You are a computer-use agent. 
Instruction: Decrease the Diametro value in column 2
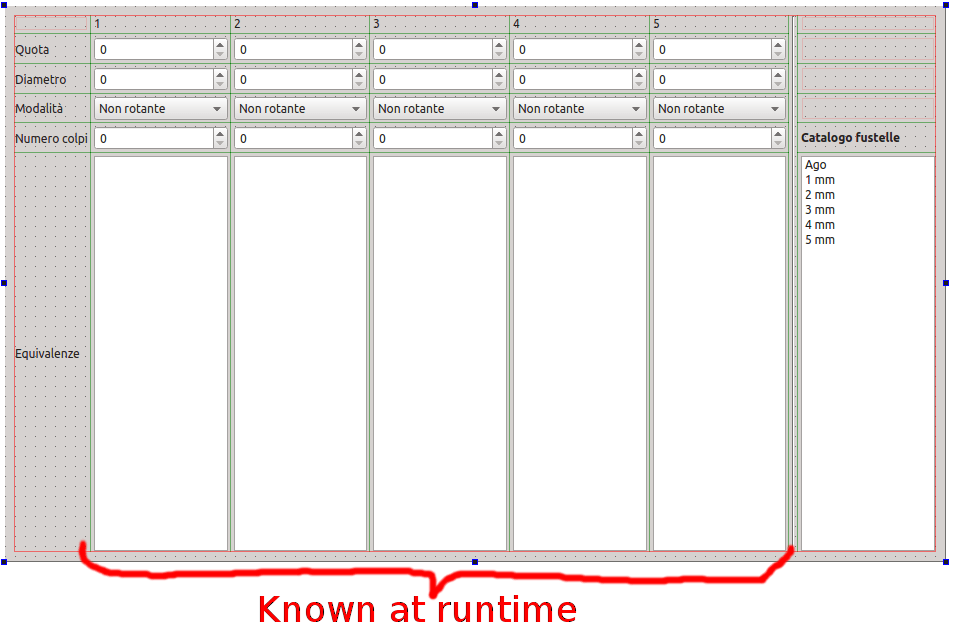(x=361, y=82)
